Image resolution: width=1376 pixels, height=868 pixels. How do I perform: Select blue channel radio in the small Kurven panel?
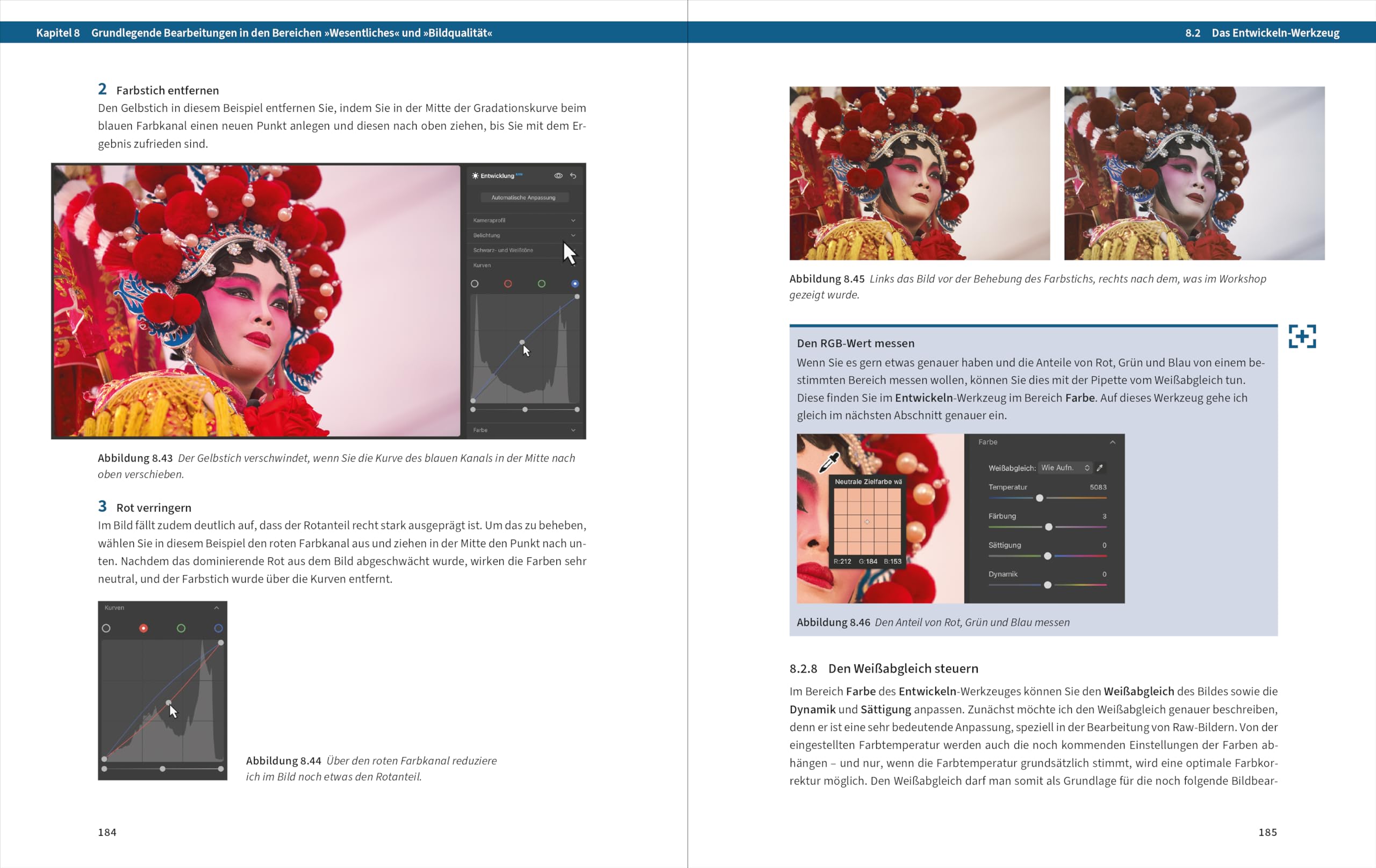[x=218, y=628]
